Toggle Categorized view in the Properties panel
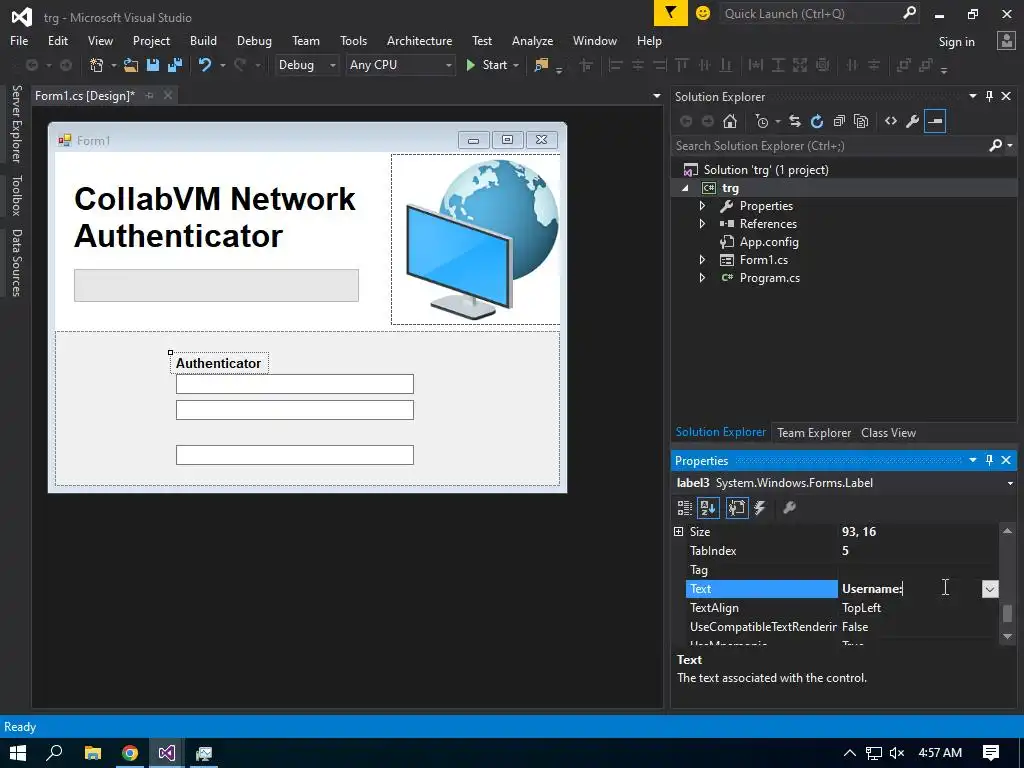1024x768 pixels. [x=684, y=507]
